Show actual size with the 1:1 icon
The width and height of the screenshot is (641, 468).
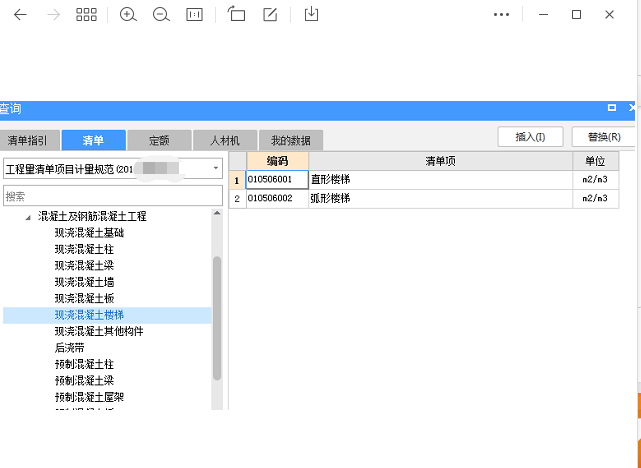194,15
